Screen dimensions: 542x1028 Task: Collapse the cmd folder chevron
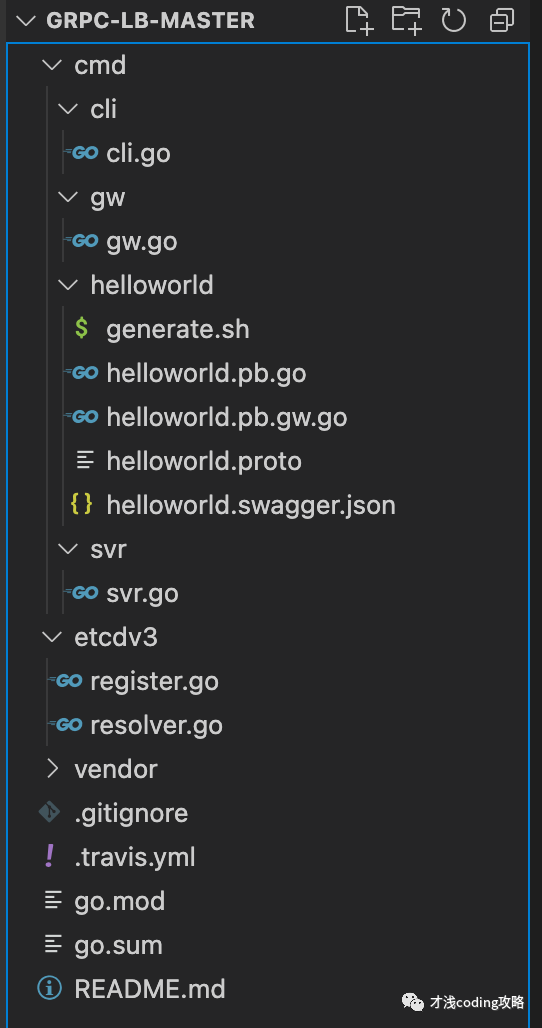click(x=50, y=66)
